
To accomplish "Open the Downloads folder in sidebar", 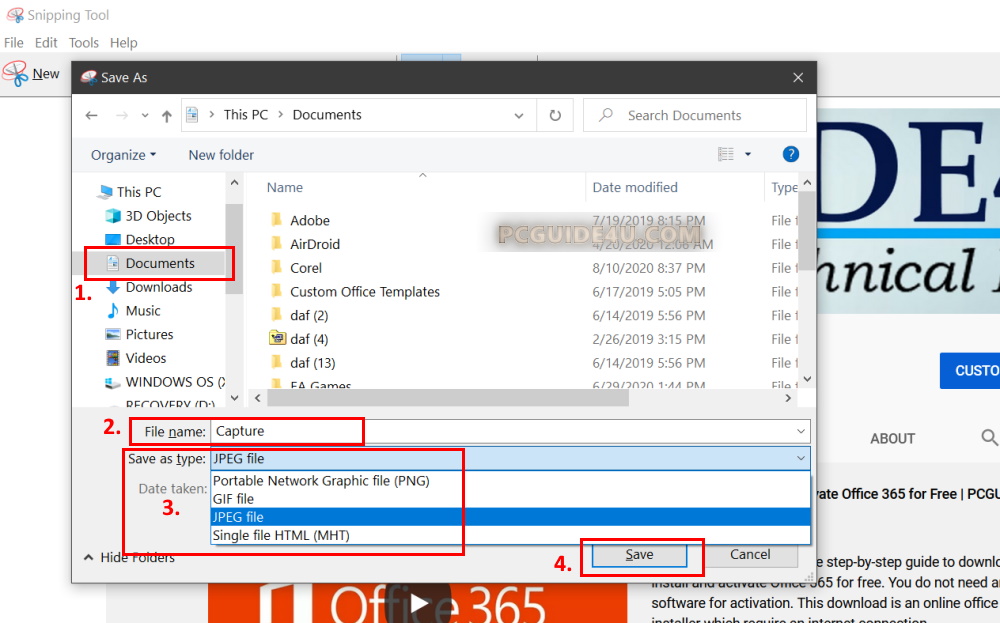I will pos(158,287).
